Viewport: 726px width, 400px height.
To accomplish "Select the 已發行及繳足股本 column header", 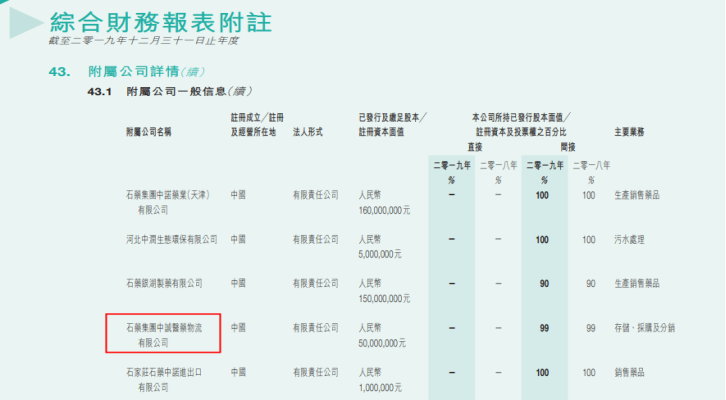I will click(x=392, y=117).
